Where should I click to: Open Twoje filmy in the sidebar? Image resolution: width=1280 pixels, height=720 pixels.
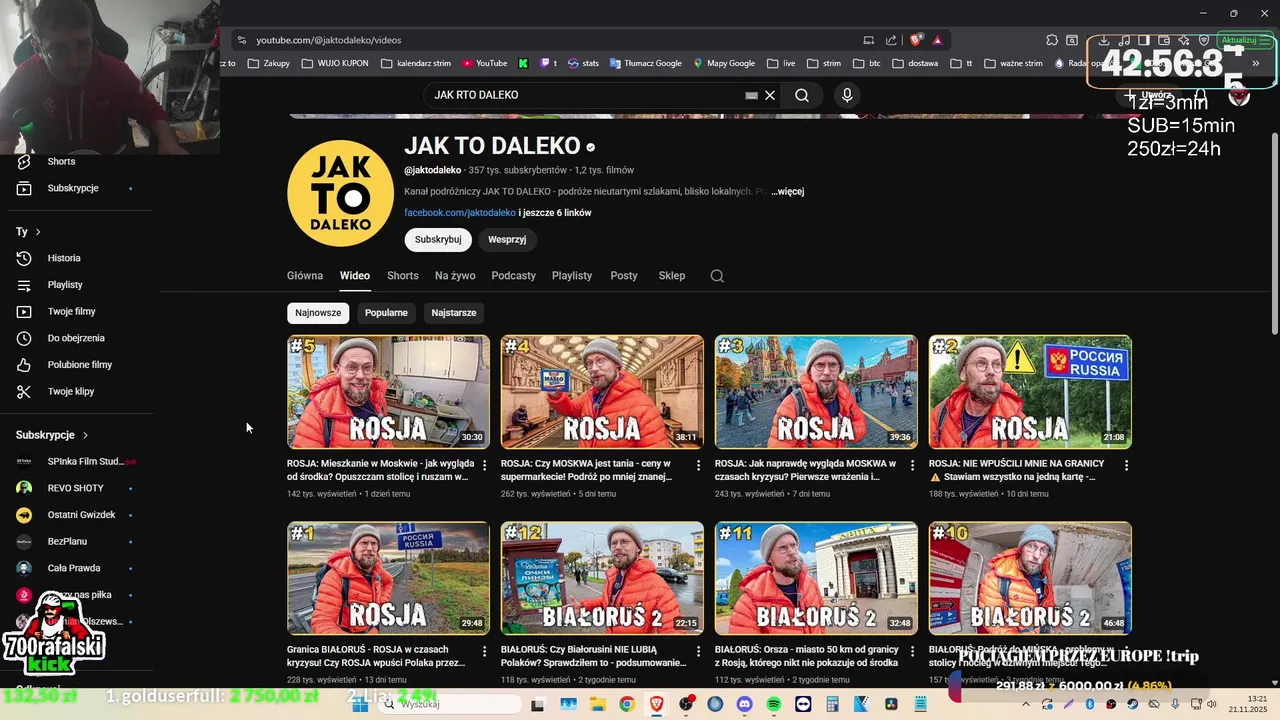[71, 311]
